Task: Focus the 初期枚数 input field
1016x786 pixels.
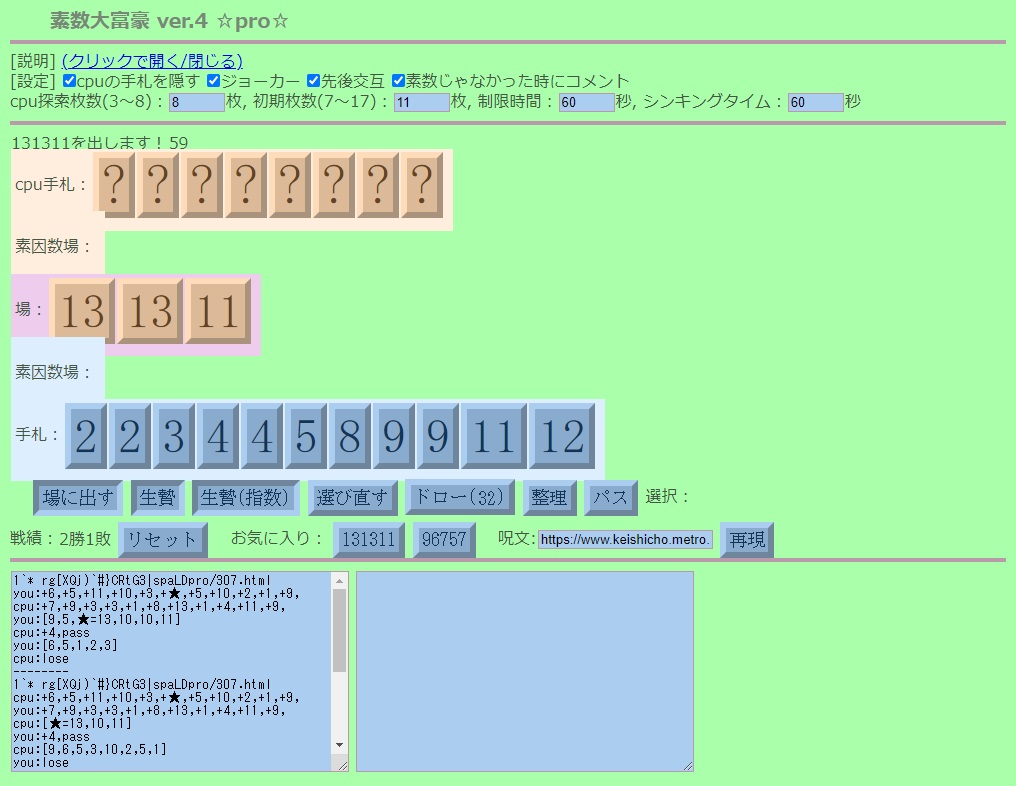Action: coord(421,102)
